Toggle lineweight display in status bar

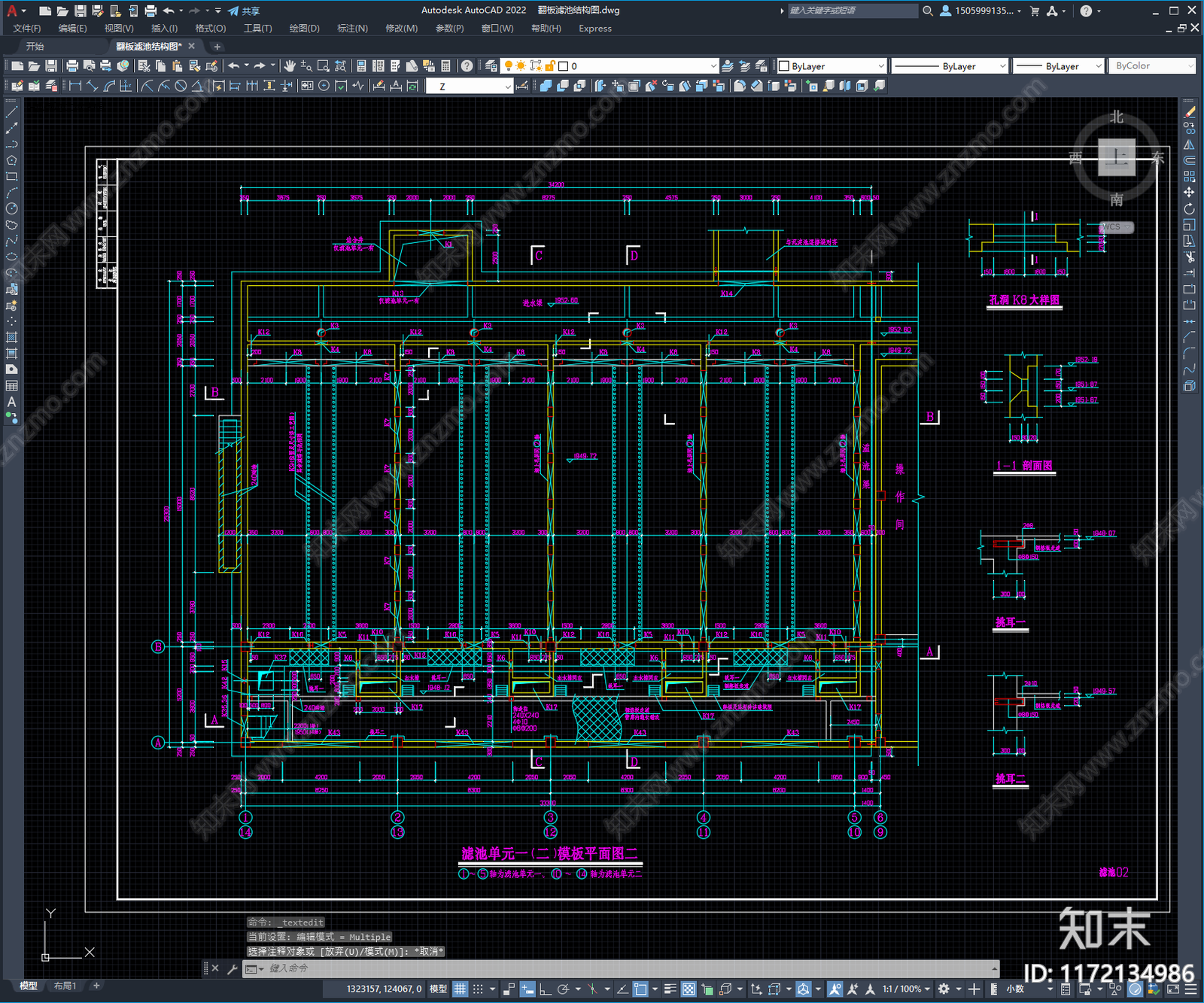click(670, 989)
